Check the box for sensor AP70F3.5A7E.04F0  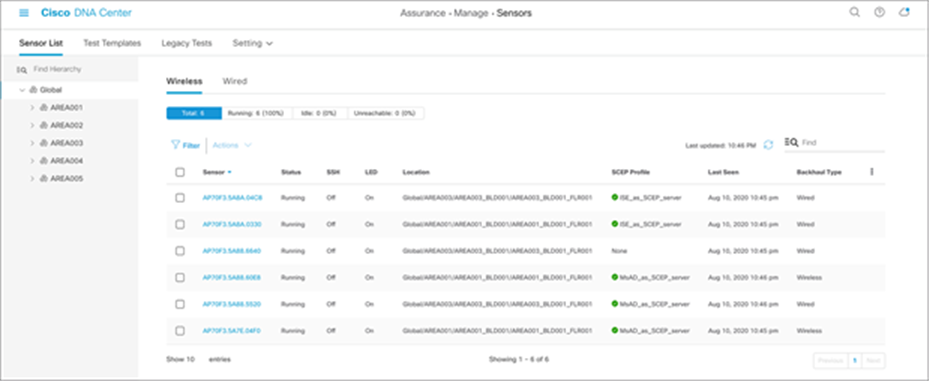180,331
